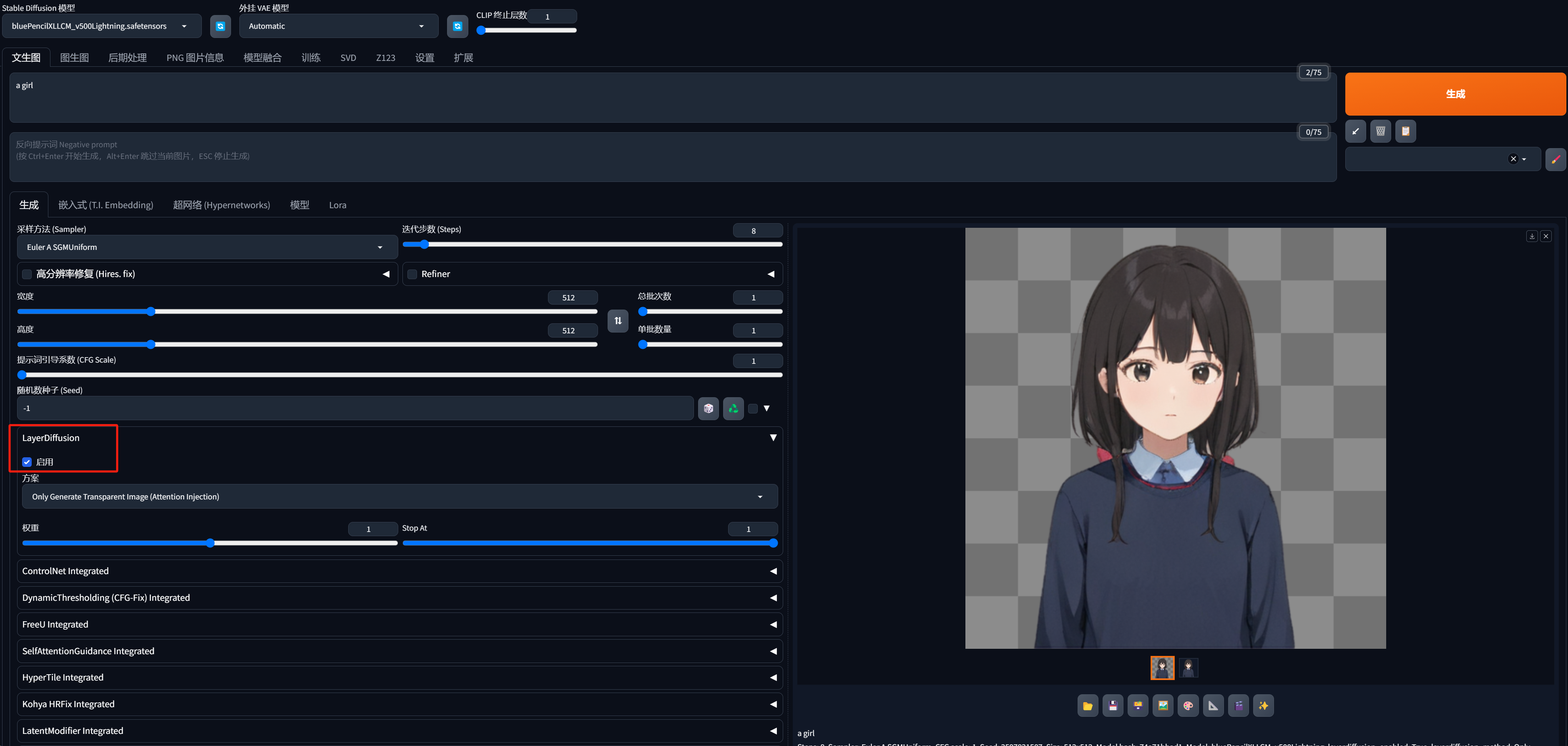Toggle the Refiner checkbox

(412, 274)
